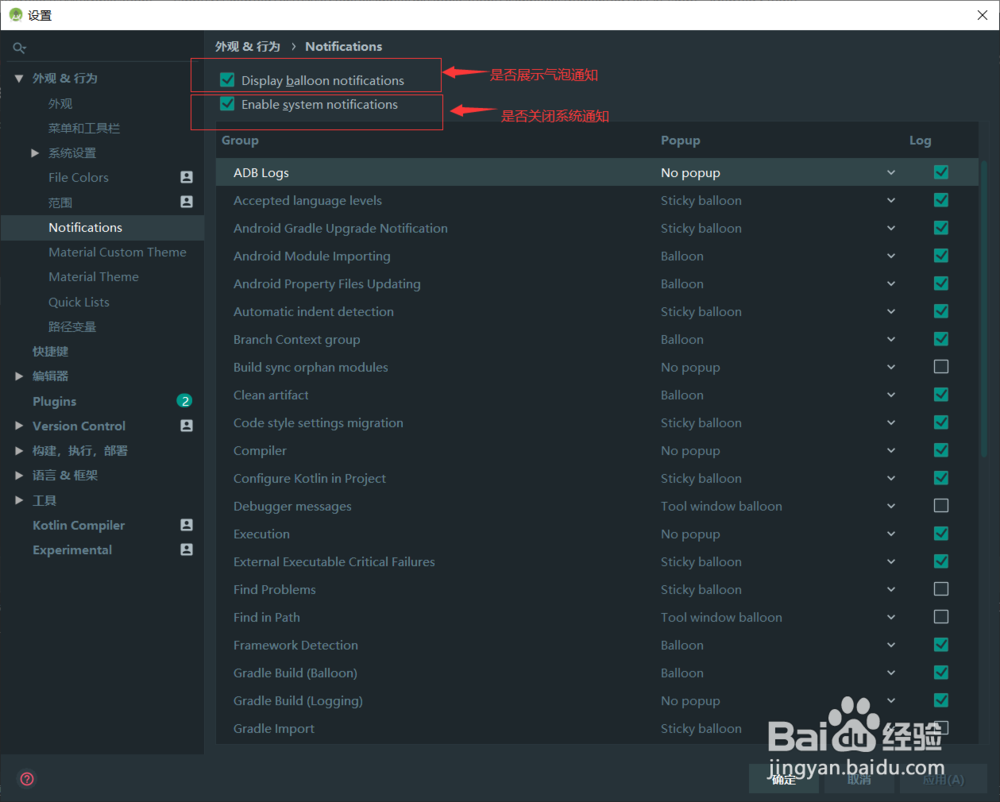
Task: Open 快捷键 settings page
Action: tap(50, 351)
